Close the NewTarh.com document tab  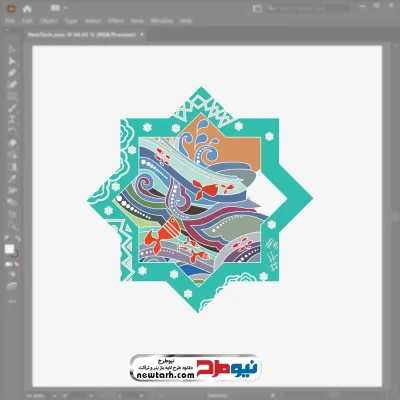click(142, 34)
